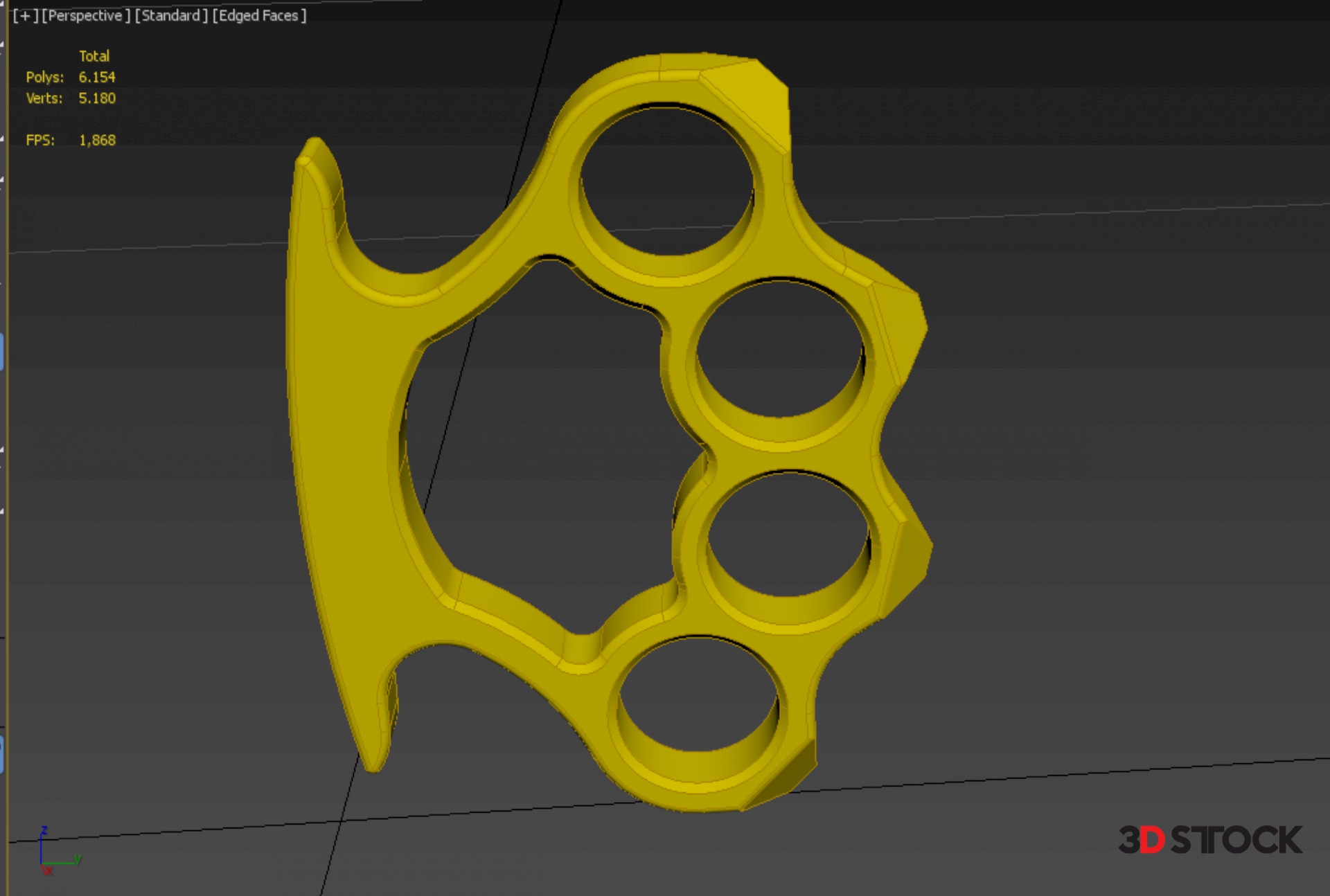Image resolution: width=1330 pixels, height=896 pixels.
Task: Click the Polys count statistic
Action: (96, 77)
